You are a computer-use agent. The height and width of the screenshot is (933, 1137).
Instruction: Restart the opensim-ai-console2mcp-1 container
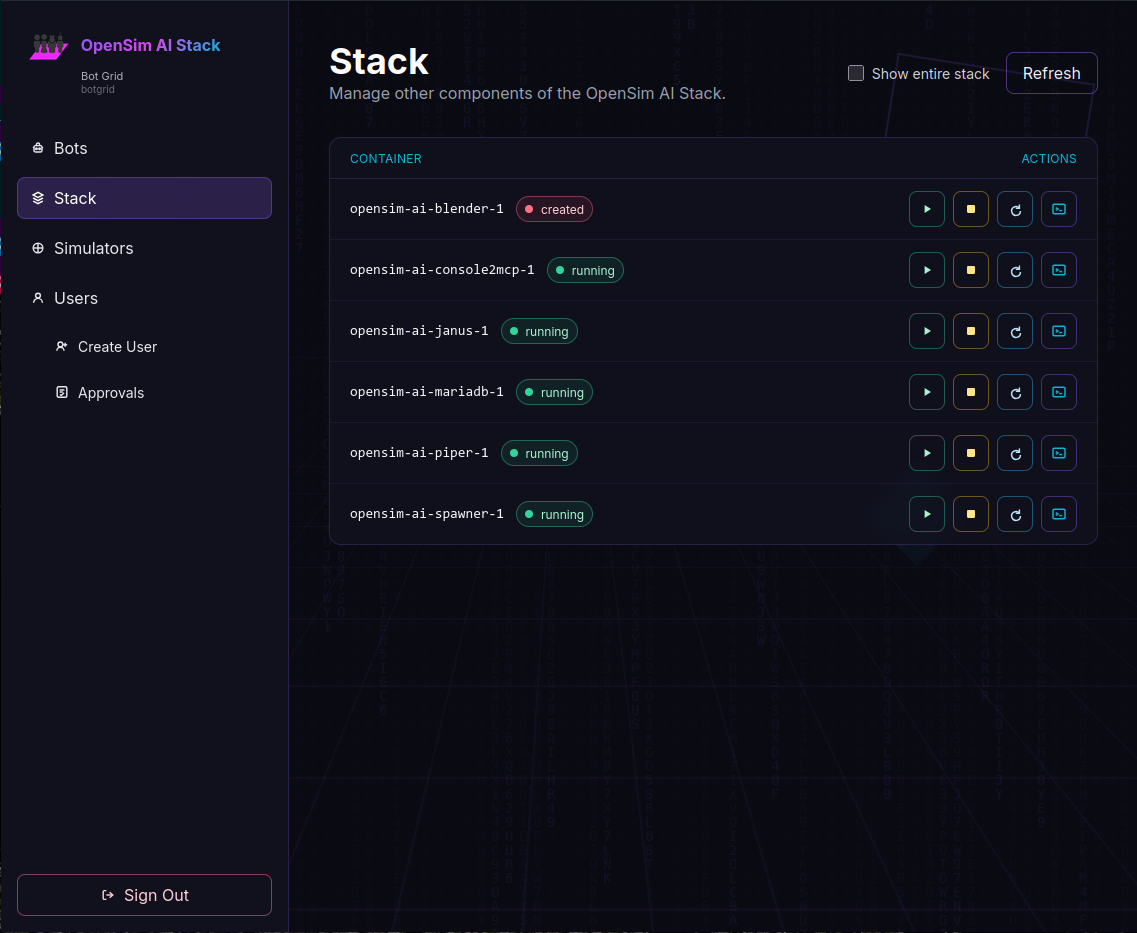[x=1015, y=270]
